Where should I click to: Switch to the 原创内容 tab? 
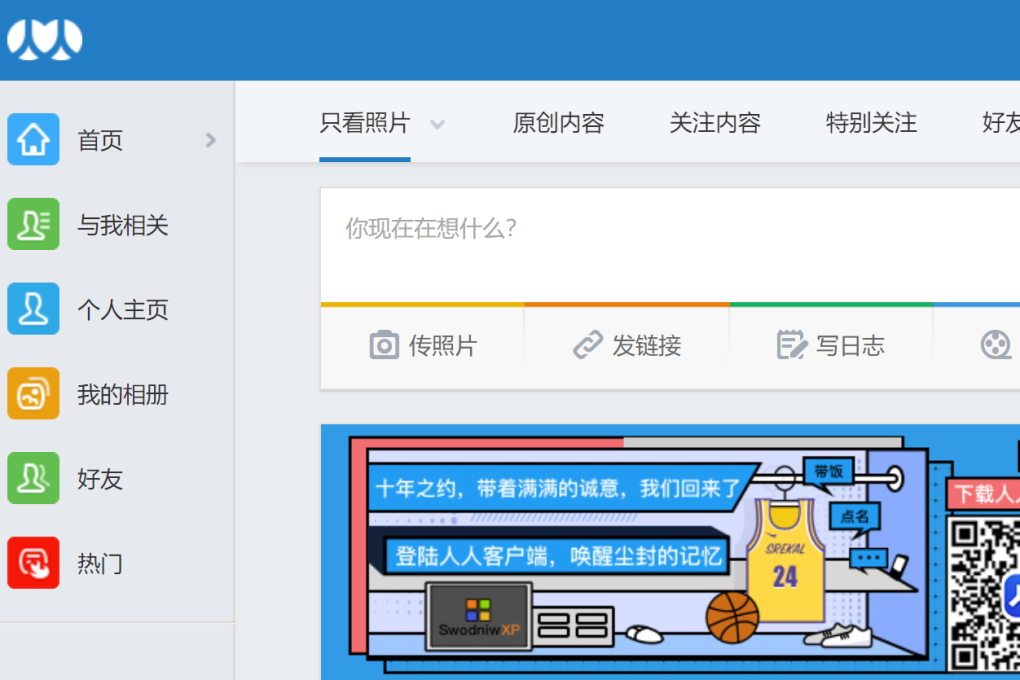pyautogui.click(x=558, y=122)
